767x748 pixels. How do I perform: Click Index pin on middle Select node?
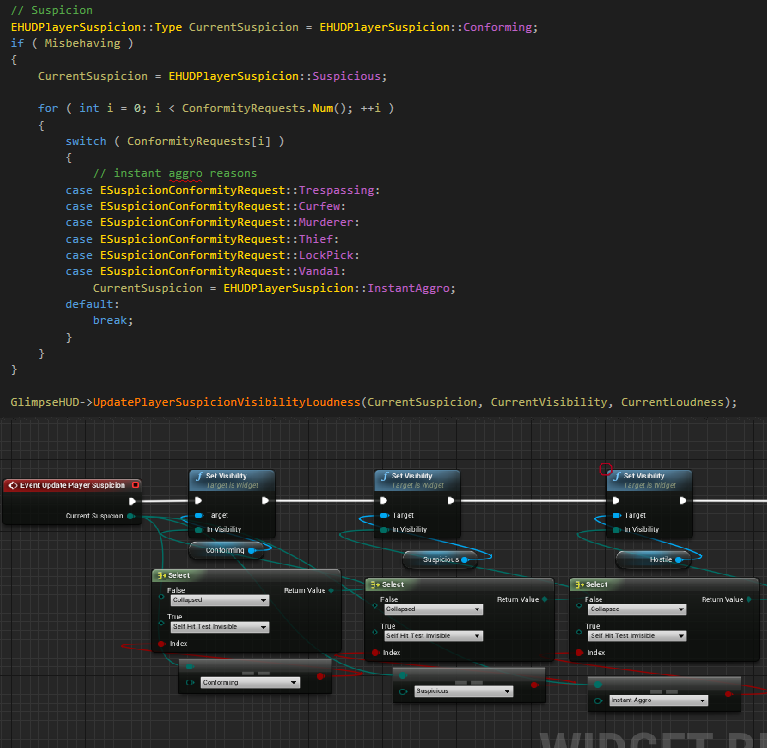tap(375, 653)
